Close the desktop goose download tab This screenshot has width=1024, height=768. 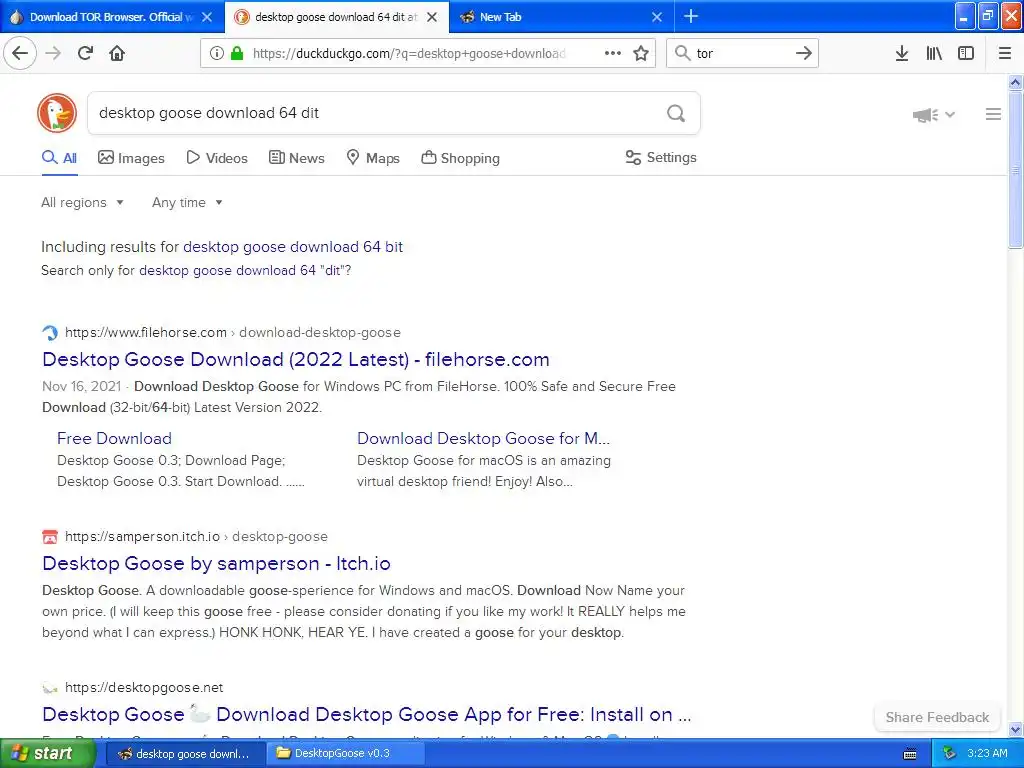tap(432, 17)
